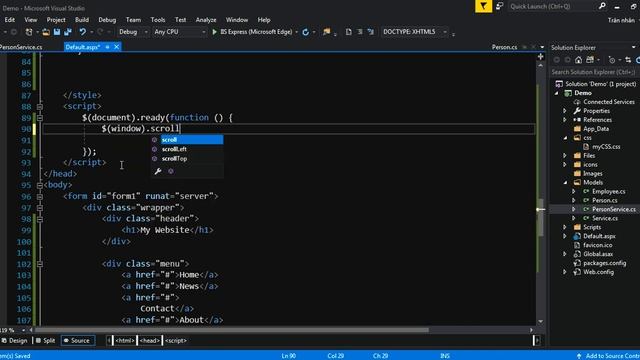This screenshot has width=640, height=360.
Task: Click the wrench icon in IntelliSense popup
Action: 158,171
